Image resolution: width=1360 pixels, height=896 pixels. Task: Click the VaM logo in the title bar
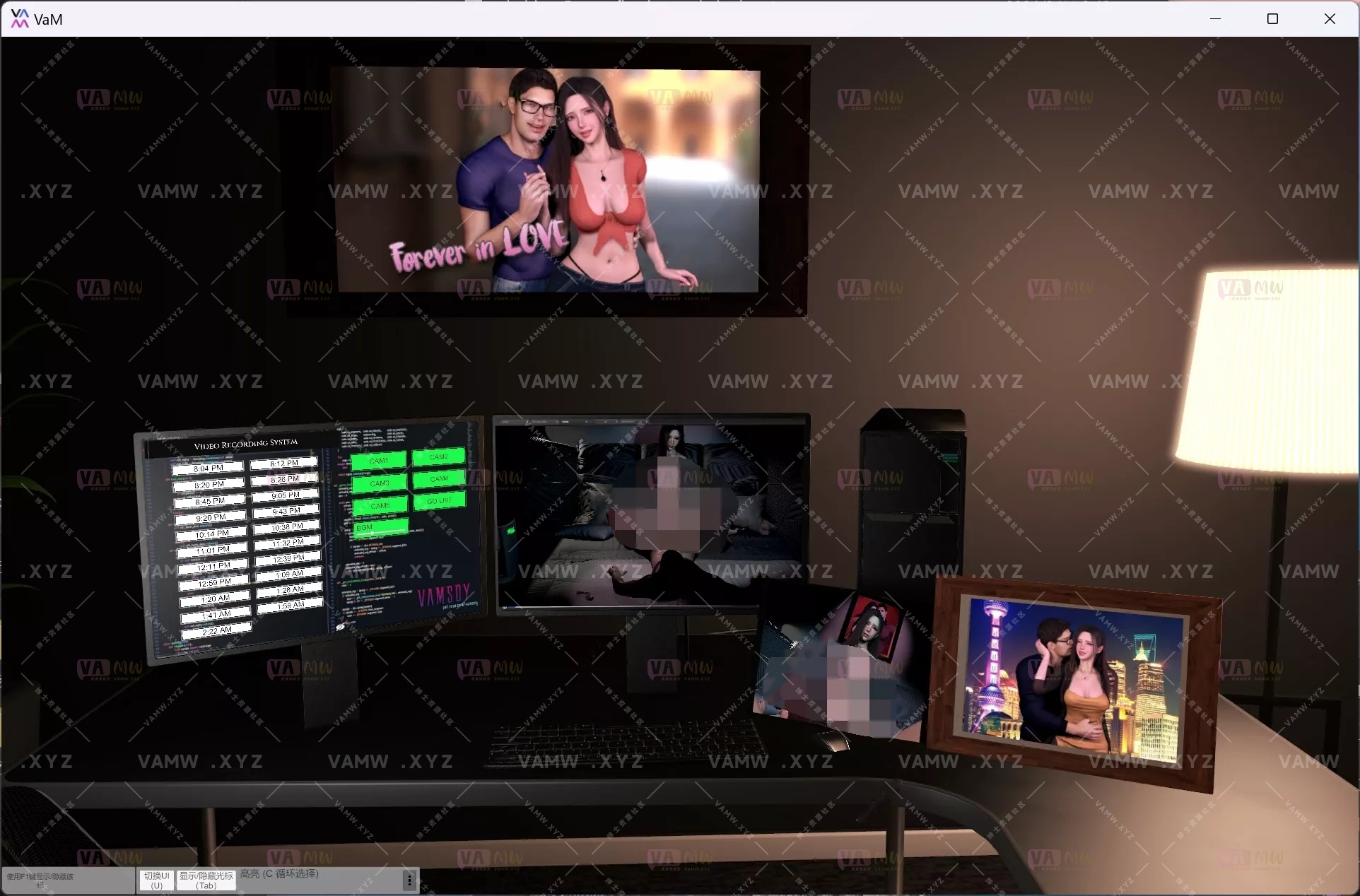[19, 18]
